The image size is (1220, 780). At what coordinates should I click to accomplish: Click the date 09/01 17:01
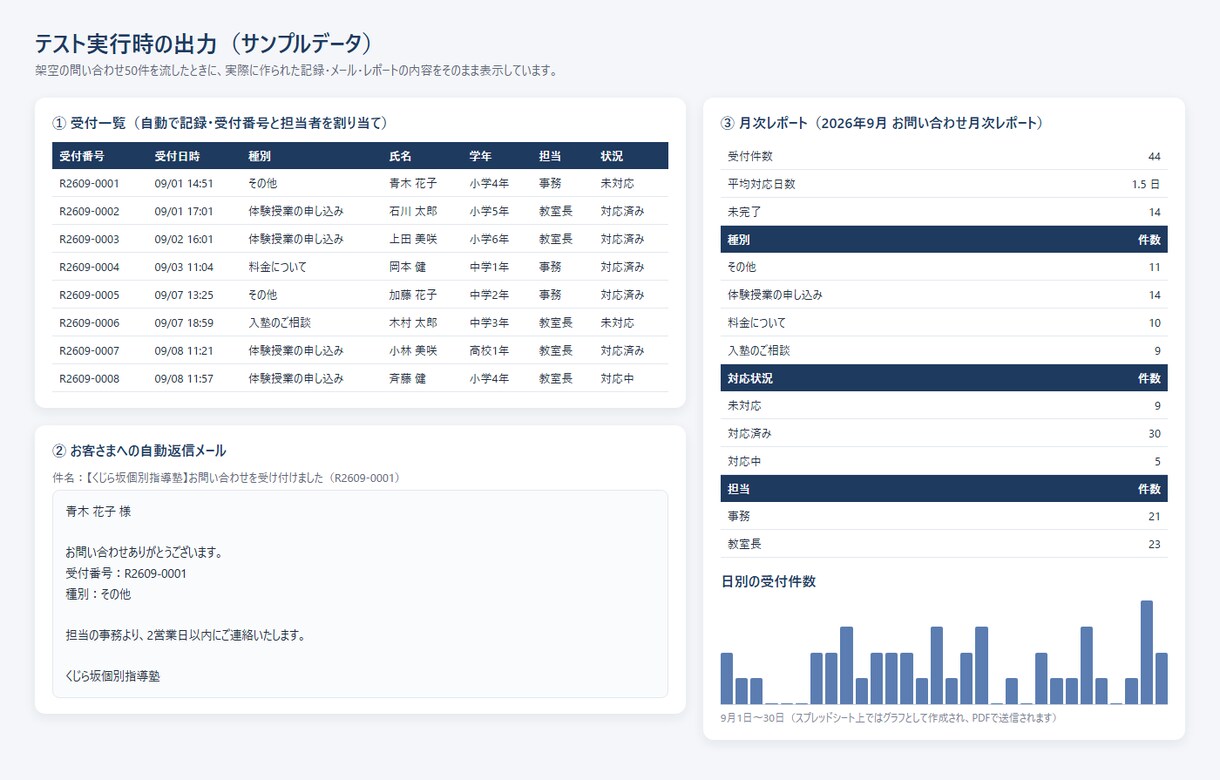[184, 212]
